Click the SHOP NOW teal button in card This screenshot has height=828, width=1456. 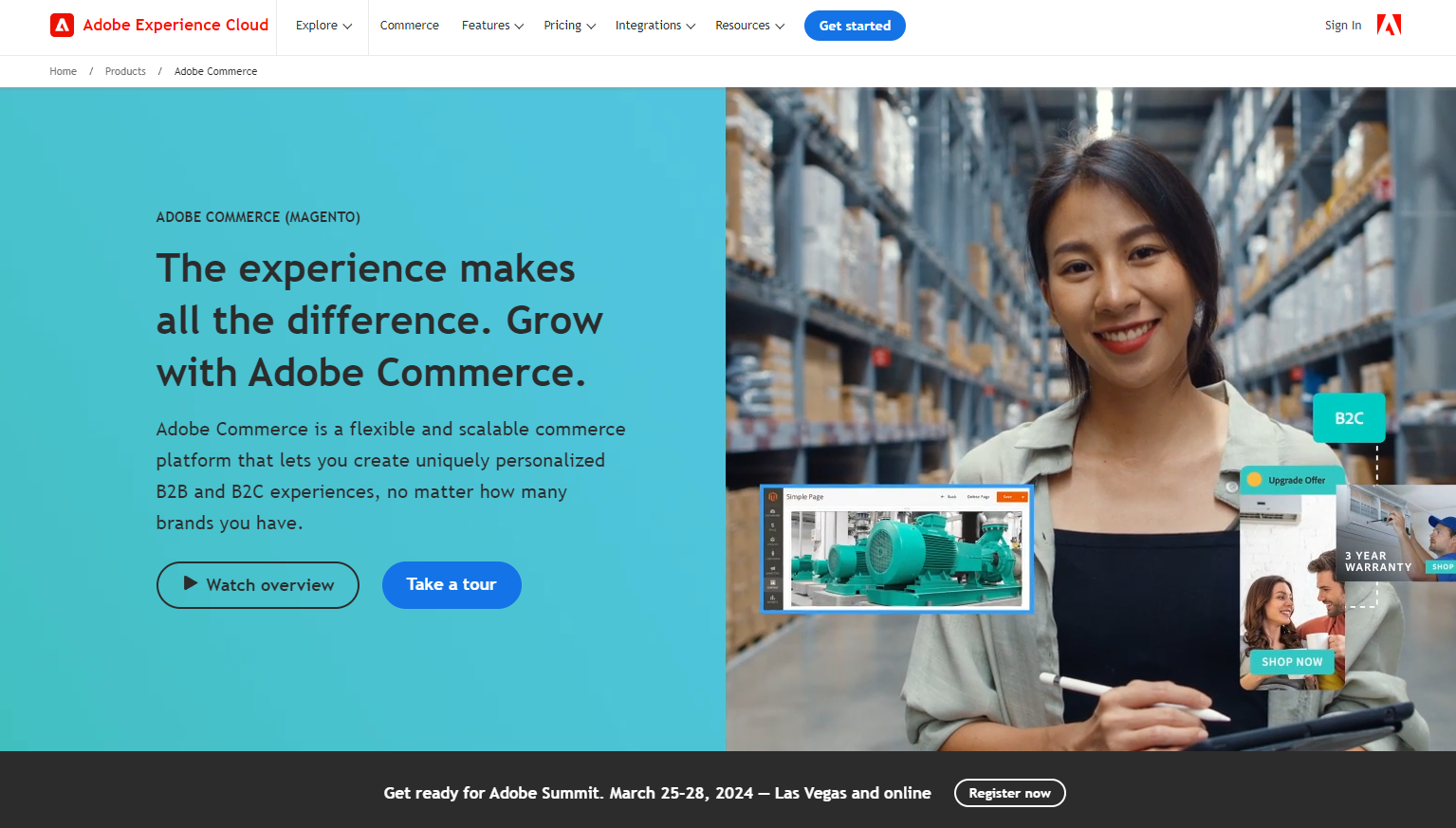tap(1292, 662)
